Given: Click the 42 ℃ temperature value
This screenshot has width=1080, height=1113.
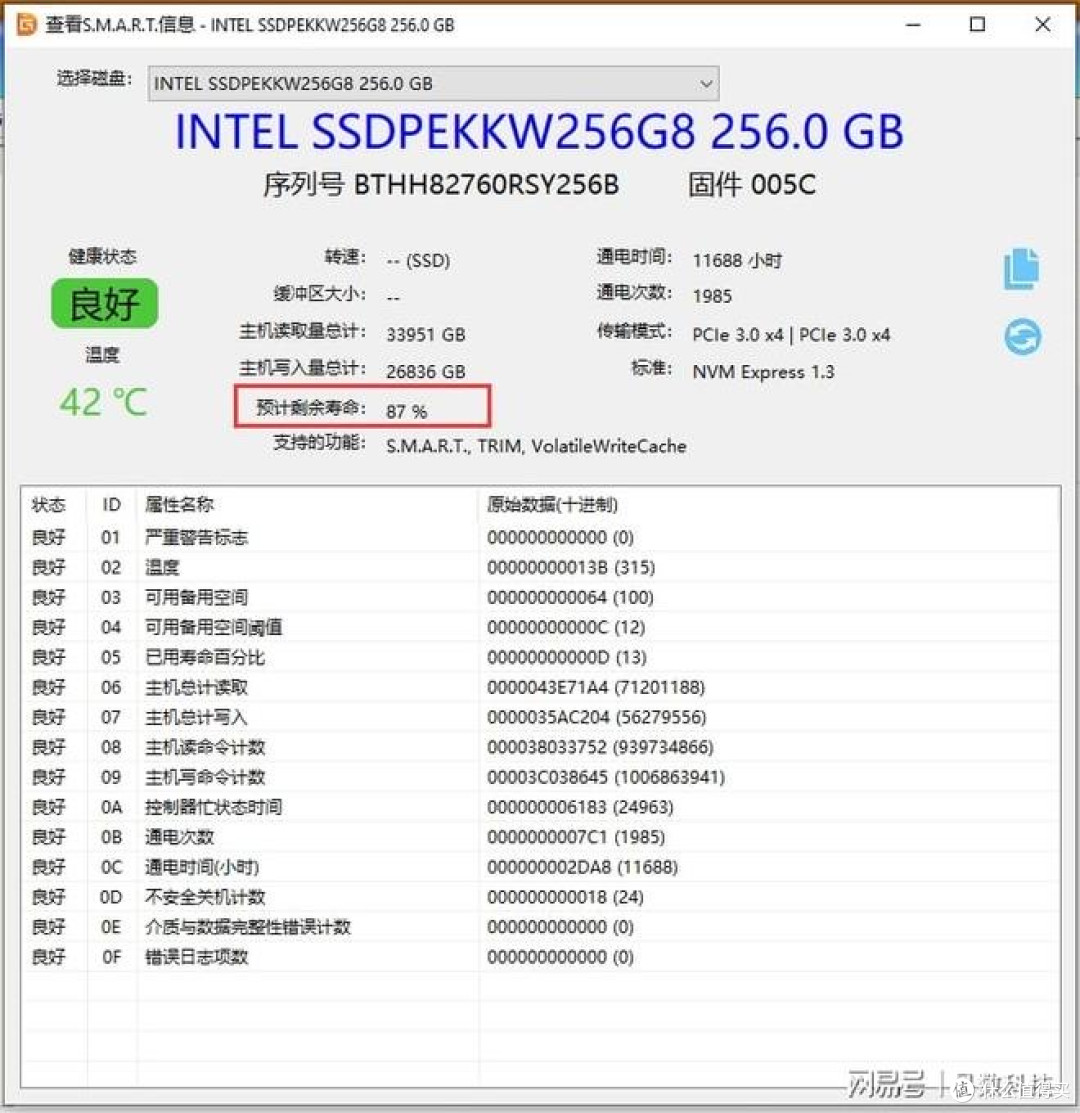Looking at the screenshot, I should (x=104, y=402).
